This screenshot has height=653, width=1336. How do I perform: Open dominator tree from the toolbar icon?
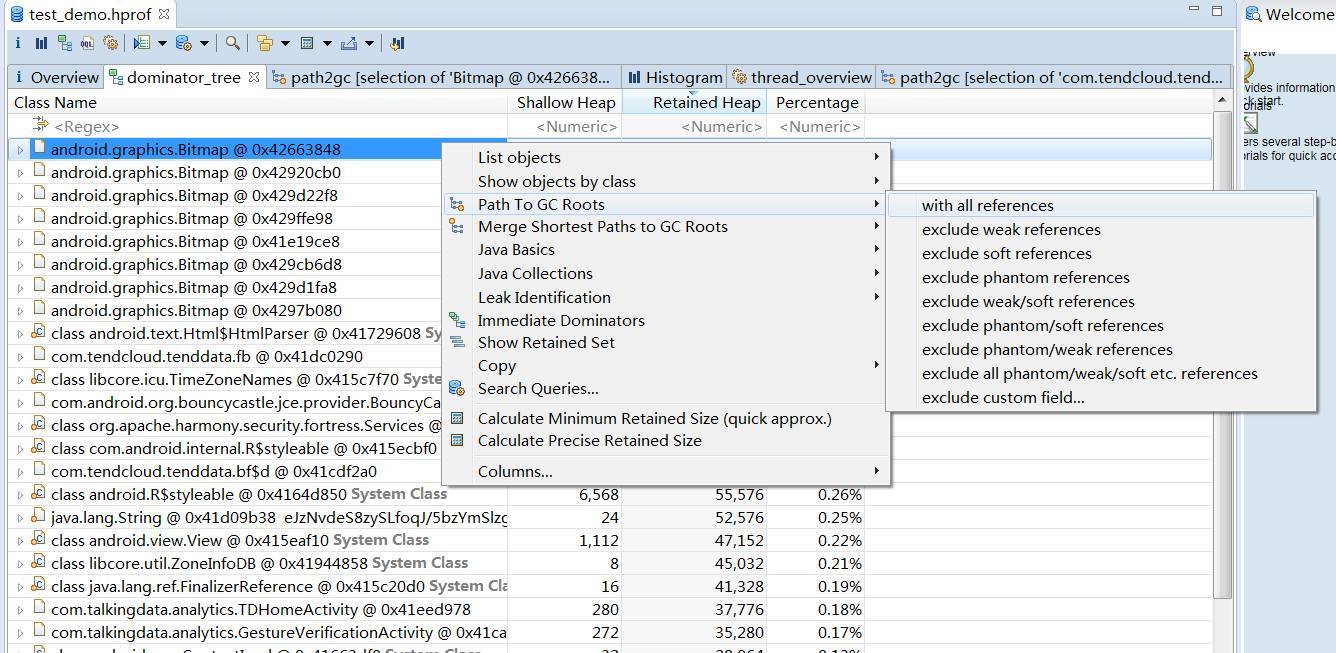tap(64, 43)
